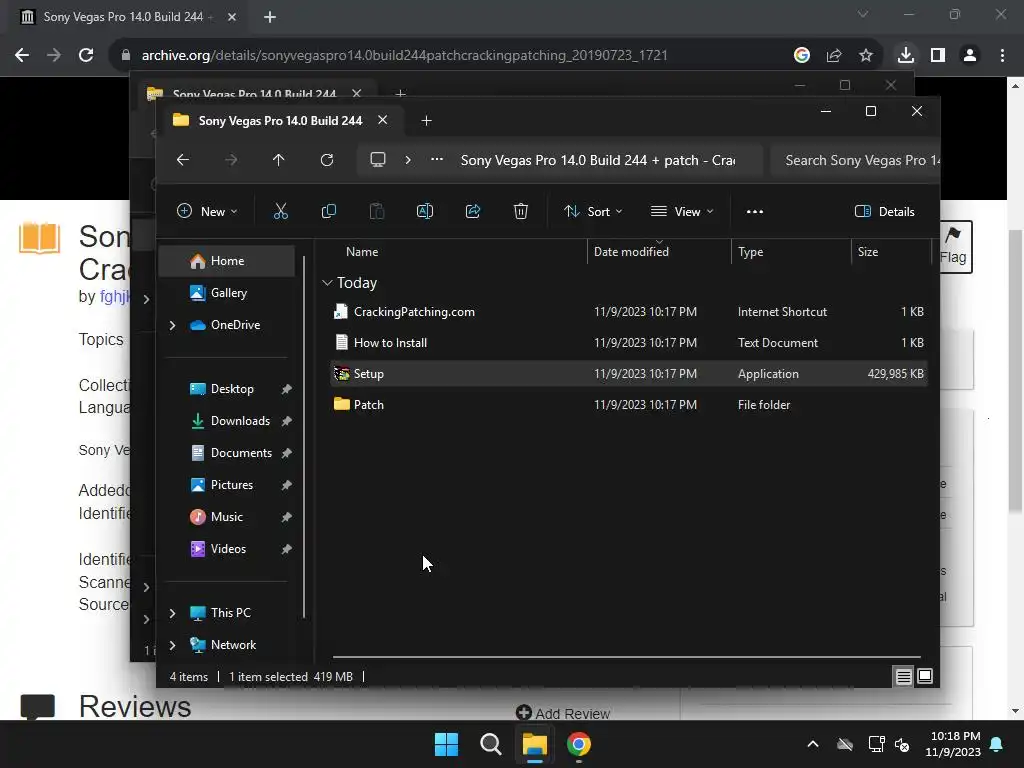Click Add Review on the archive.org page

coord(563,712)
